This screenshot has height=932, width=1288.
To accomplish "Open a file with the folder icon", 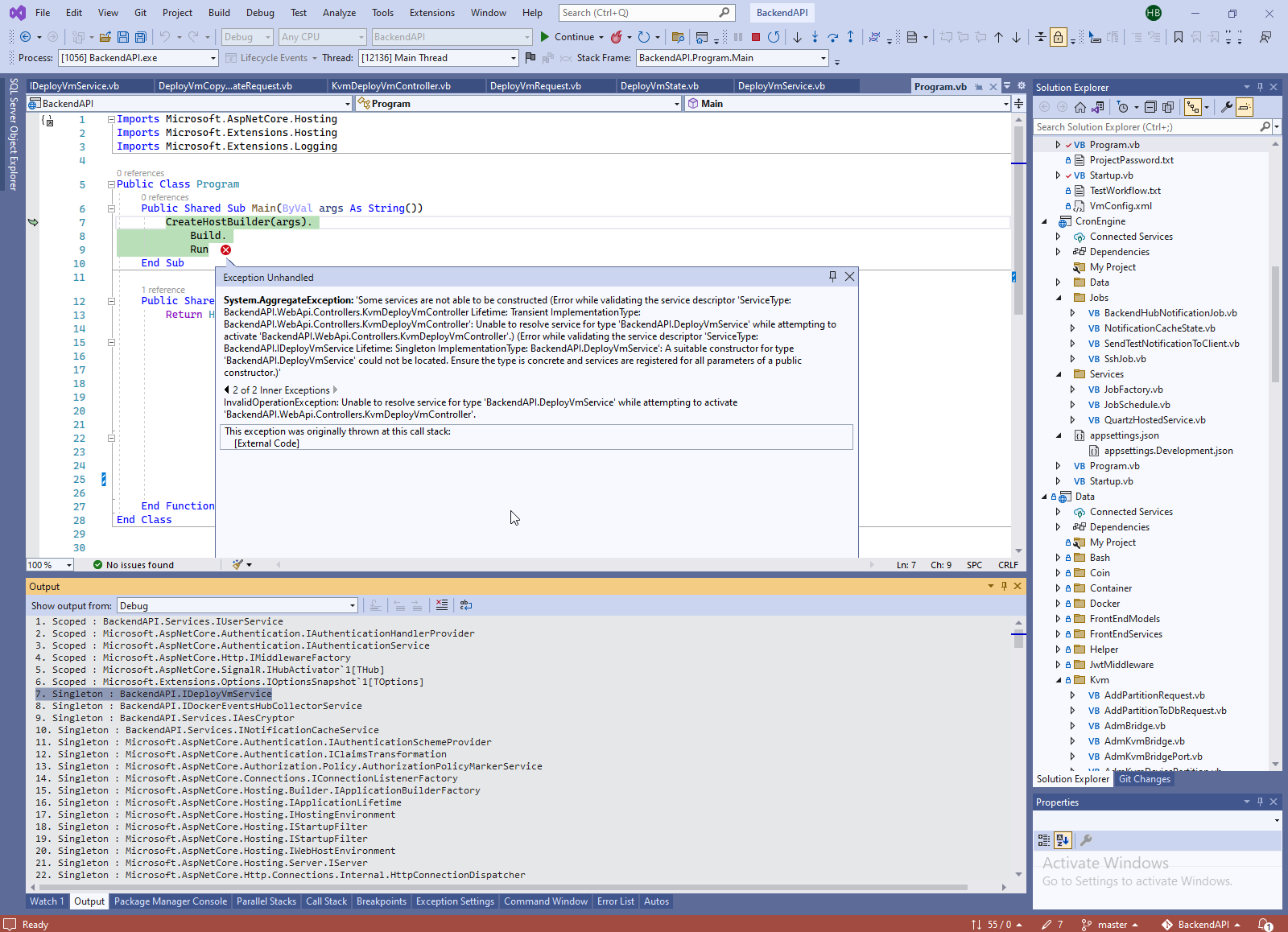I will tap(105, 37).
